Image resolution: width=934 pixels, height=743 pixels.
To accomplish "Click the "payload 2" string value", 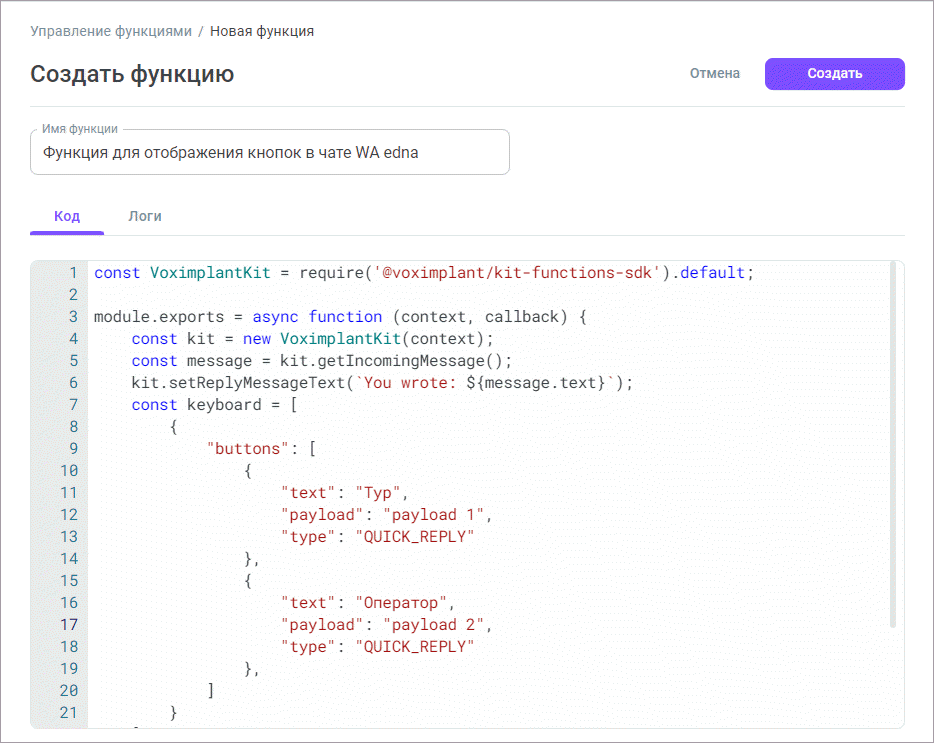I will 433,625.
